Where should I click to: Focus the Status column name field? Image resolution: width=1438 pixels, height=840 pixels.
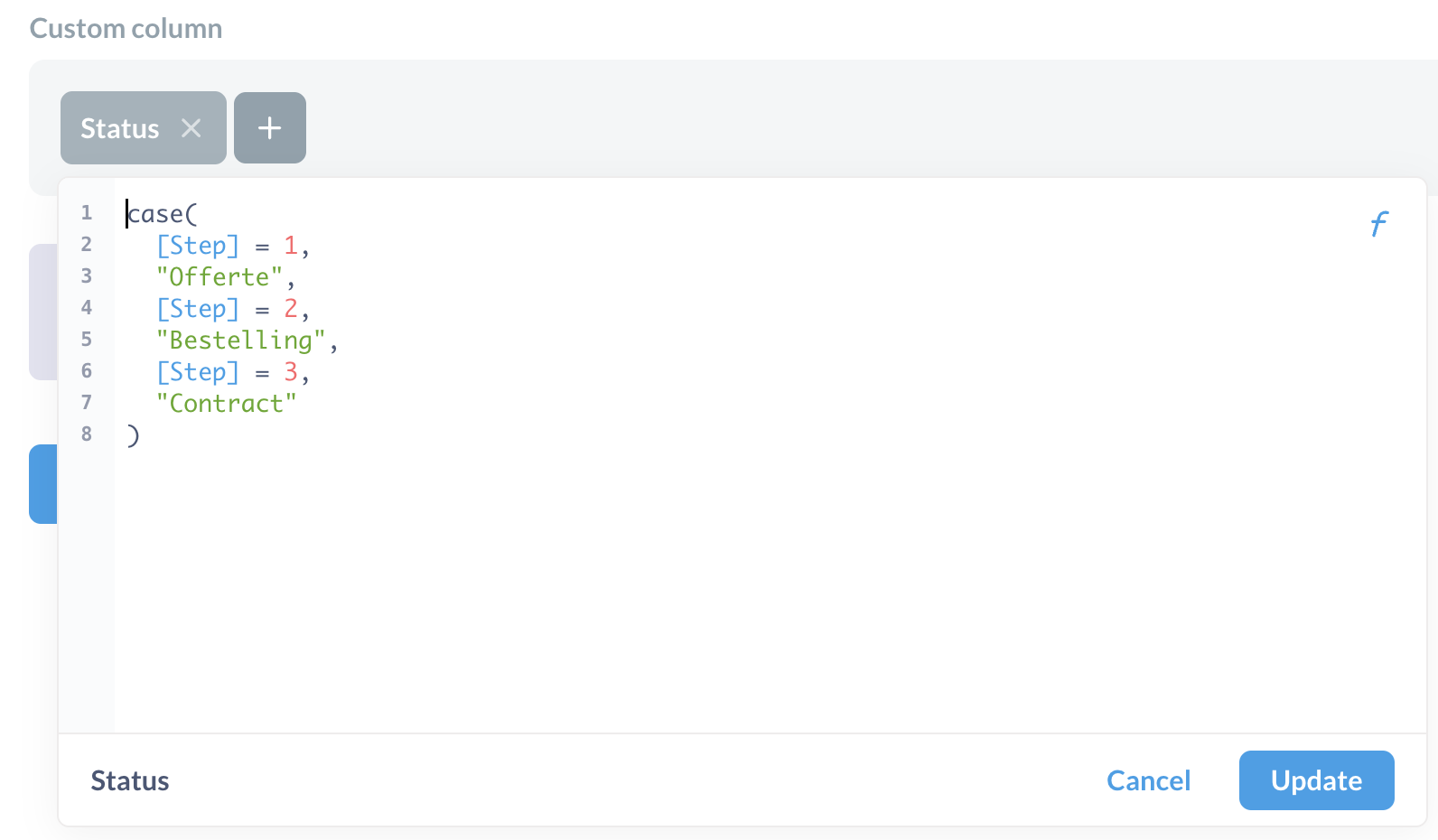pos(130,780)
